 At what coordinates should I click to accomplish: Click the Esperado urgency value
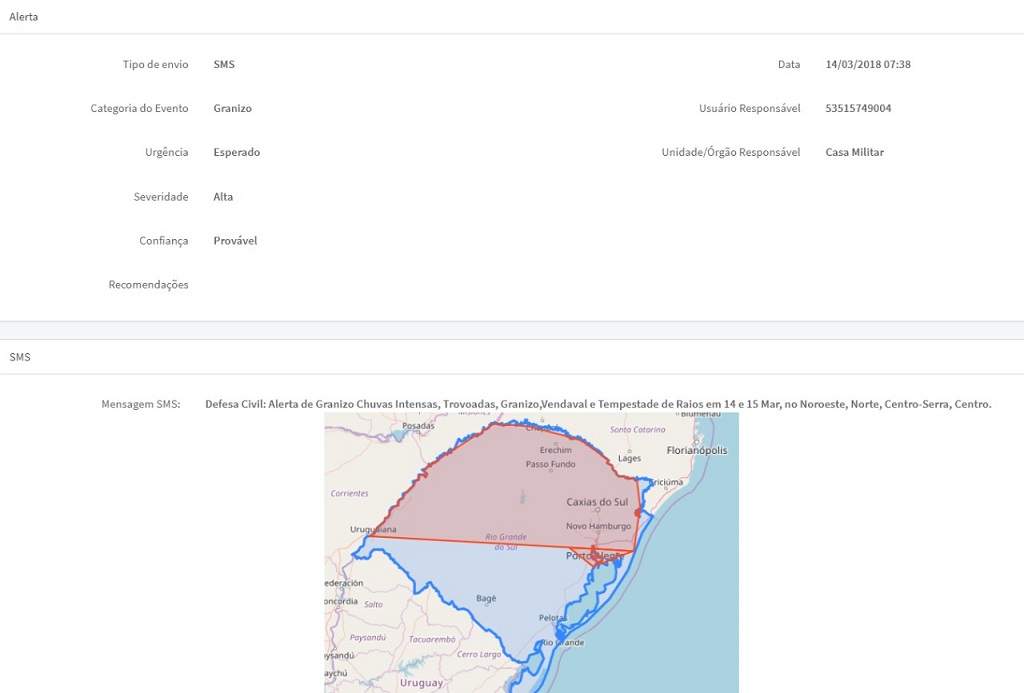(x=236, y=152)
